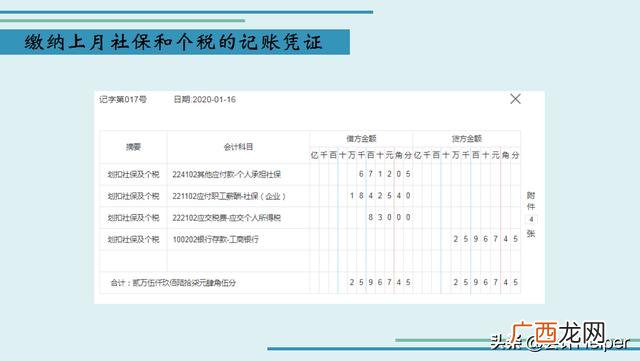Viewport: 640px width, 361px height.
Task: Click account 222102应交税费-应交个人所得税
Action: 227,218
